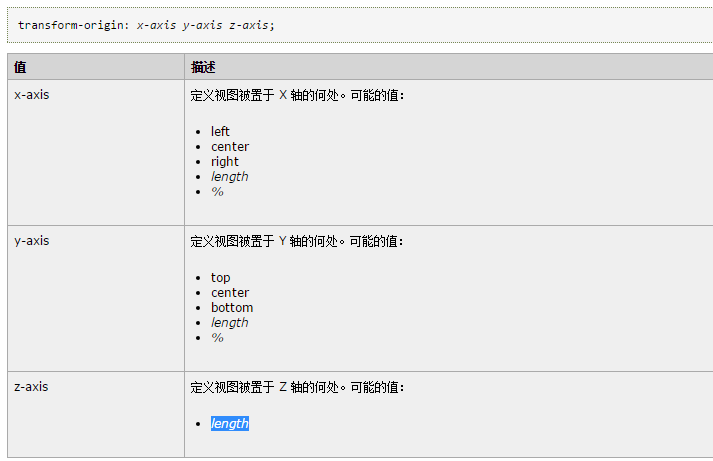Click the Z 轴 description sentence
The height and width of the screenshot is (461, 713).
pos(297,387)
